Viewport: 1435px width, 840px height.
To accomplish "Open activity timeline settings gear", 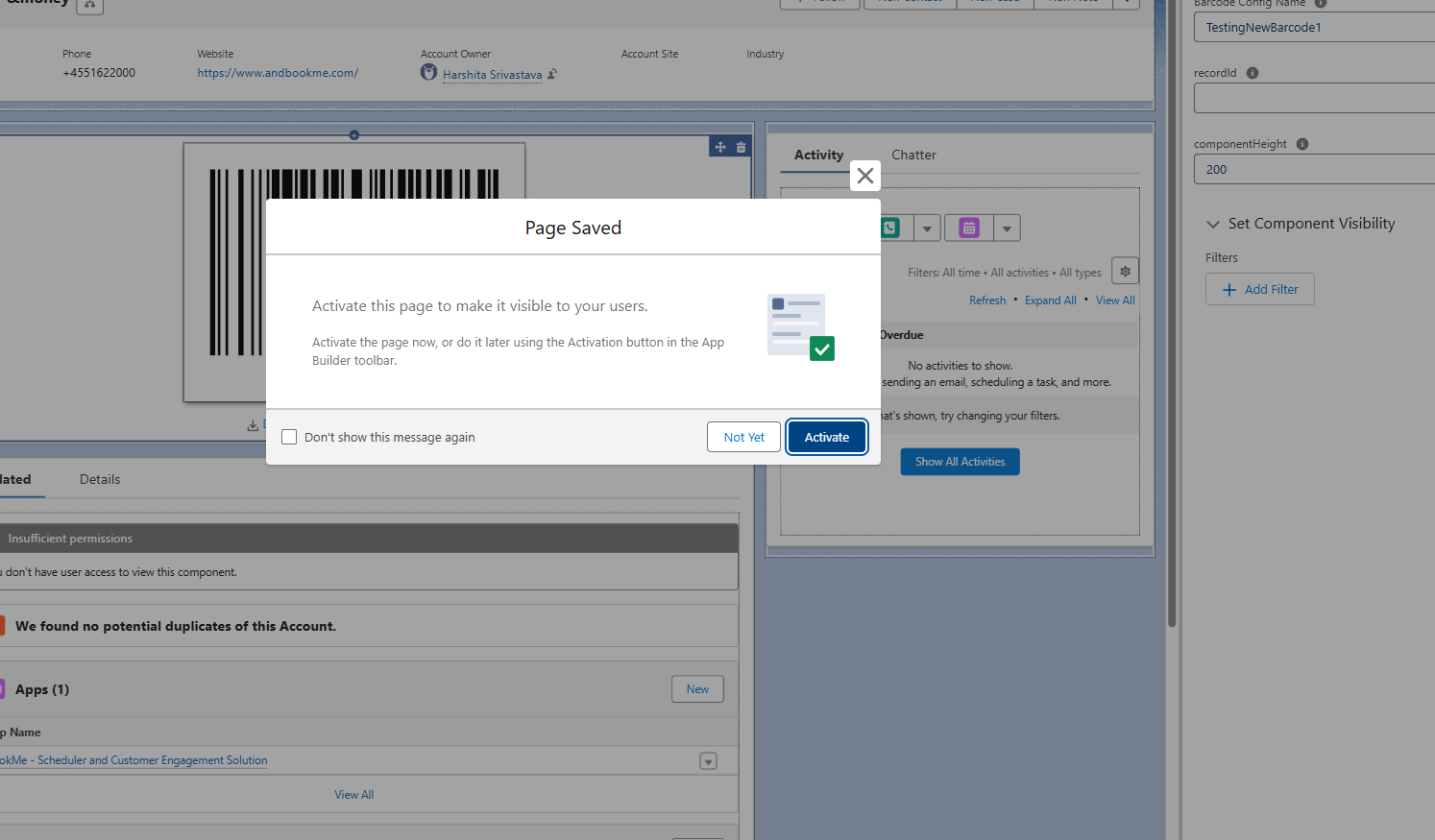I will tap(1125, 272).
